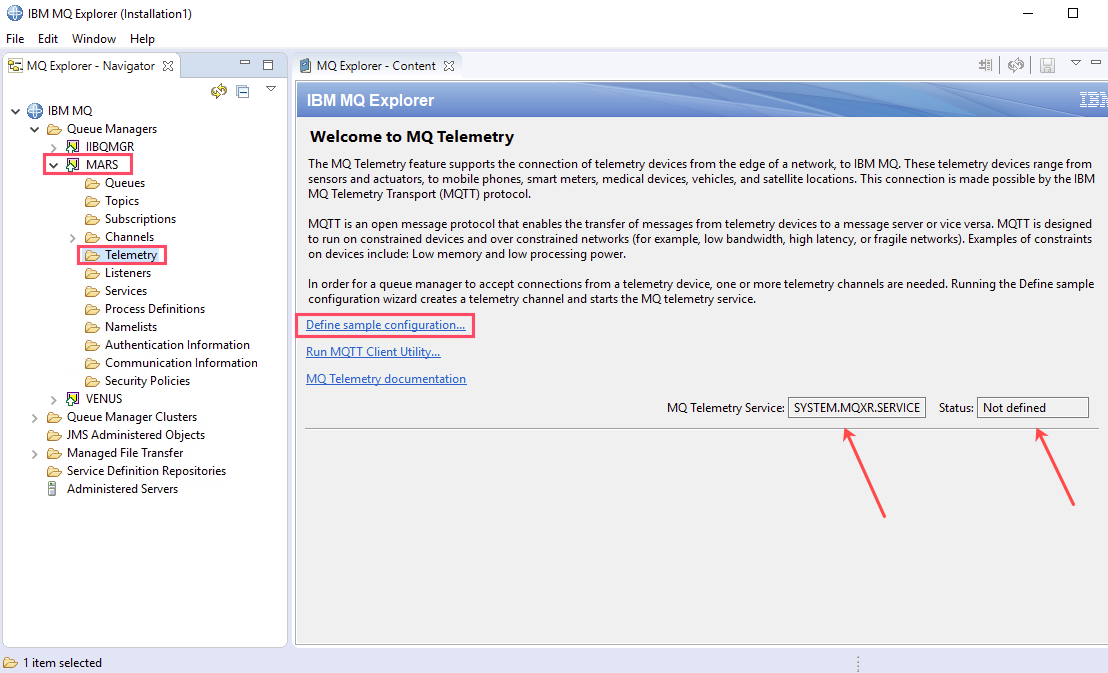Click the Run MQTT Client Utility link
Screen dimensions: 1108x673
(x=373, y=352)
